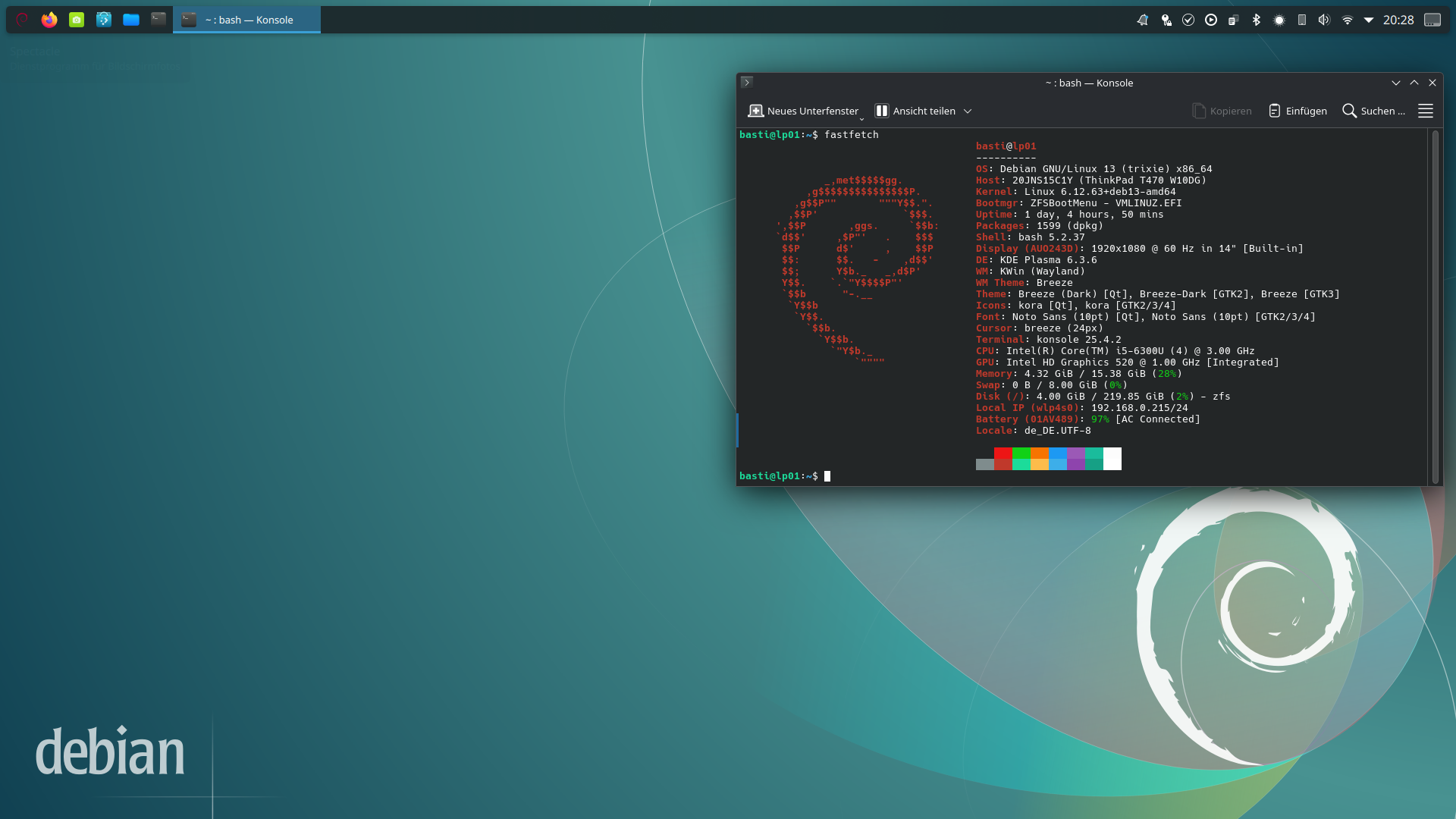
Task: Open the Wi-Fi network tray icon
Action: [1348, 20]
